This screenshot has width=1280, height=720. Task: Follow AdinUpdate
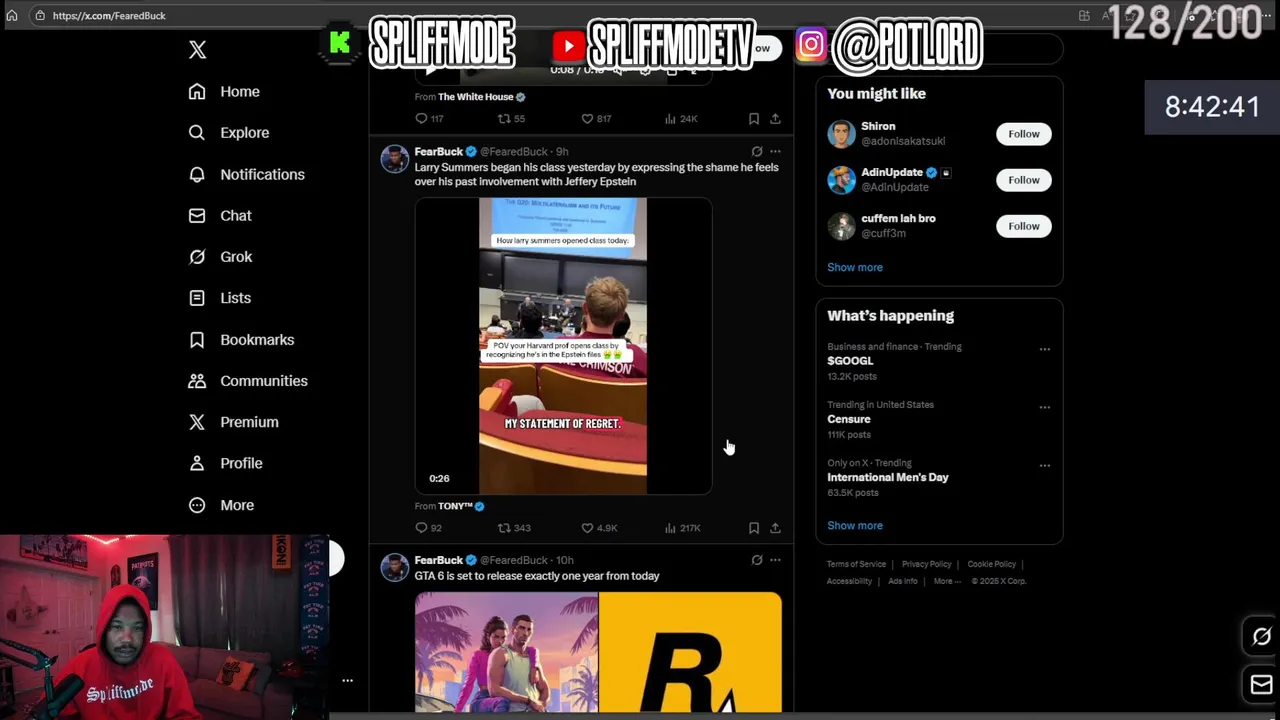pyautogui.click(x=1023, y=180)
